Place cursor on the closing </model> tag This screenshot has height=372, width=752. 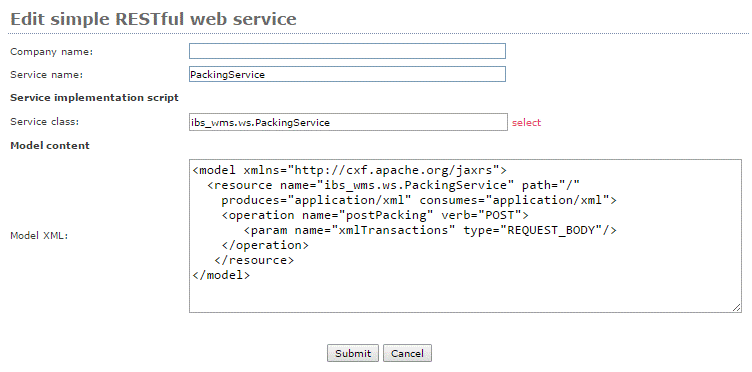pyautogui.click(x=221, y=275)
